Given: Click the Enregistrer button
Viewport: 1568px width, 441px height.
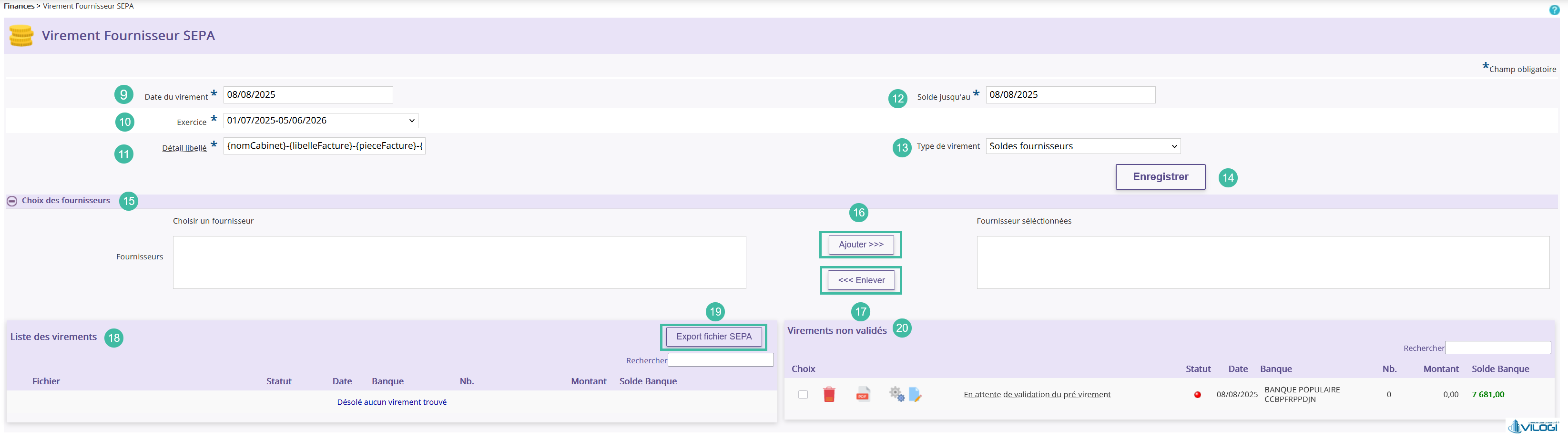Looking at the screenshot, I should coord(1160,177).
